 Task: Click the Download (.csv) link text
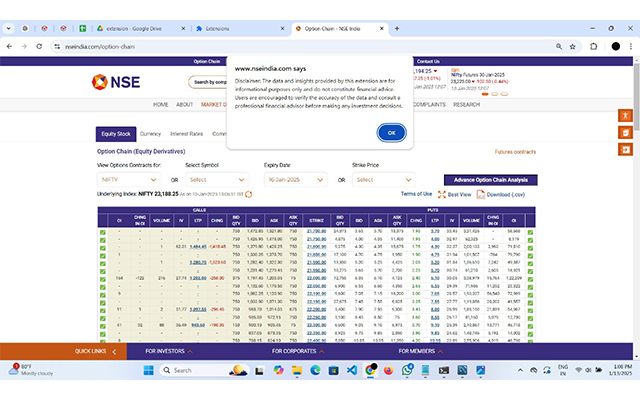(506, 195)
